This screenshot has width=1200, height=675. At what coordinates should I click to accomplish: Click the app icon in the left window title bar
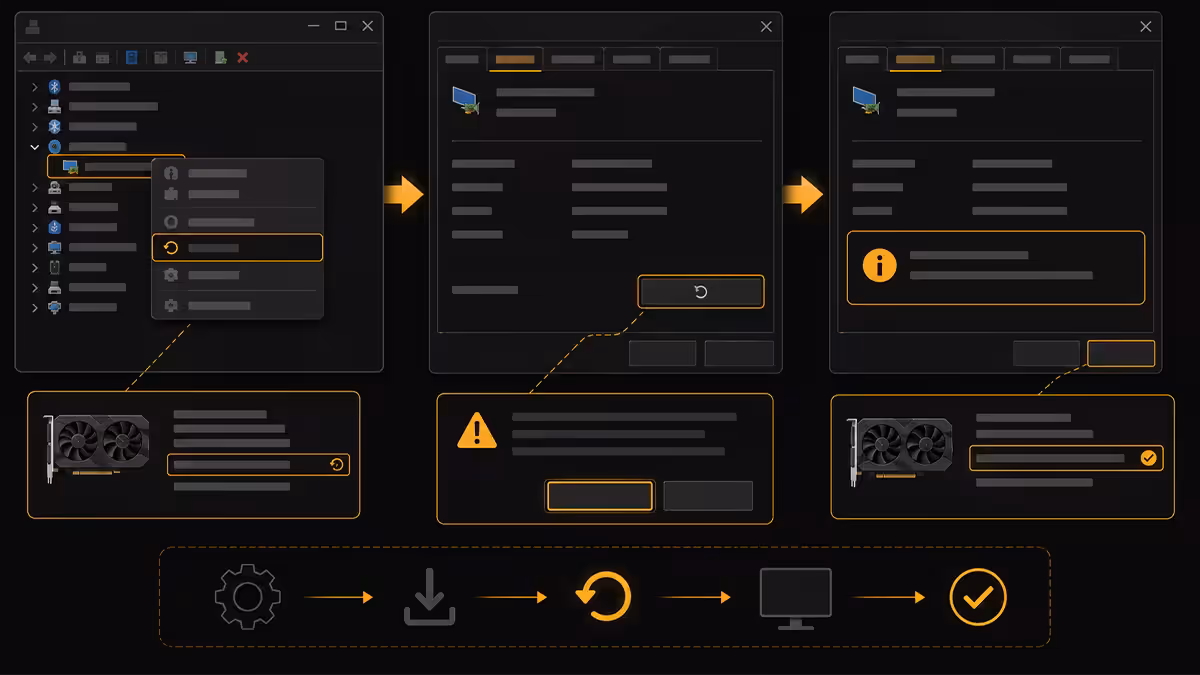pos(32,27)
